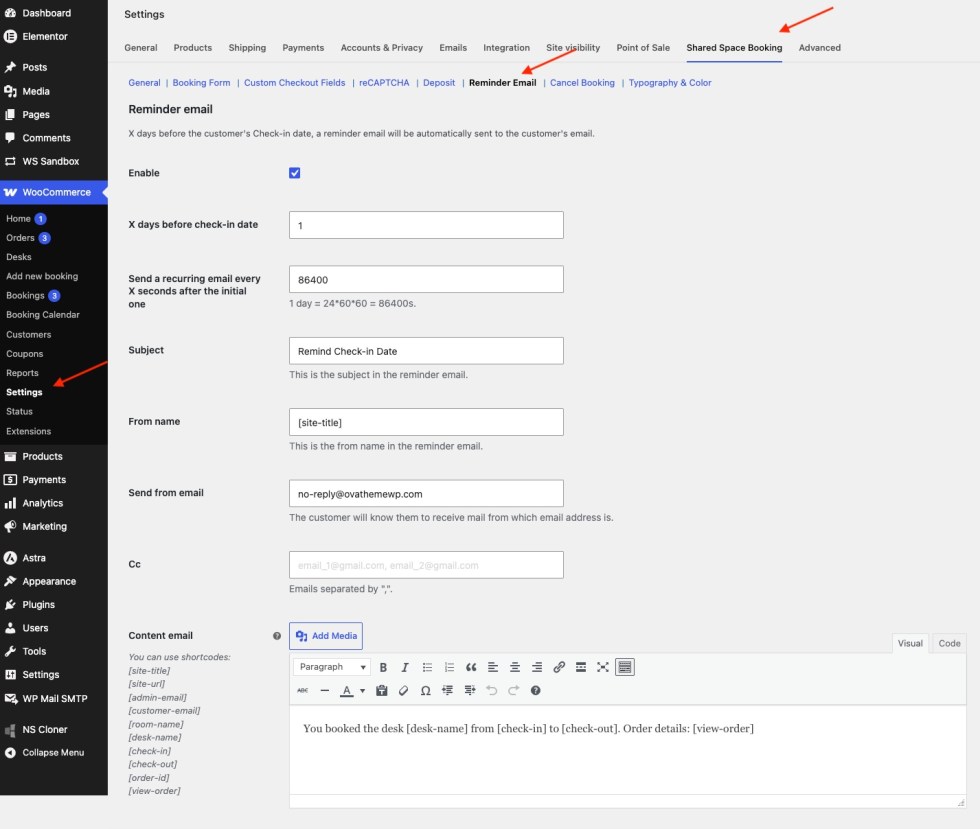The height and width of the screenshot is (829, 980).
Task: Click the recurring email seconds field
Action: pos(426,279)
